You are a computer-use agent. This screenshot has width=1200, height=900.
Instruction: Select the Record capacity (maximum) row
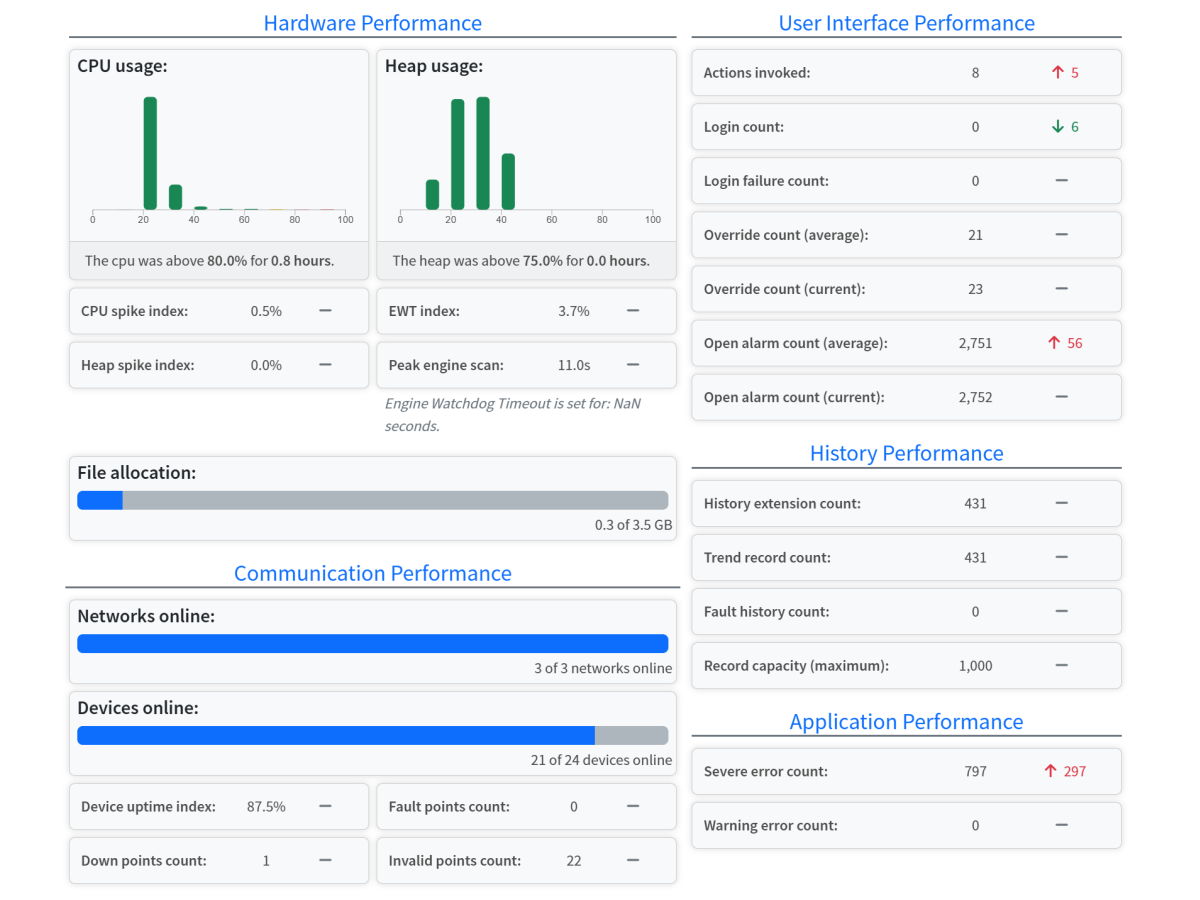tap(906, 666)
